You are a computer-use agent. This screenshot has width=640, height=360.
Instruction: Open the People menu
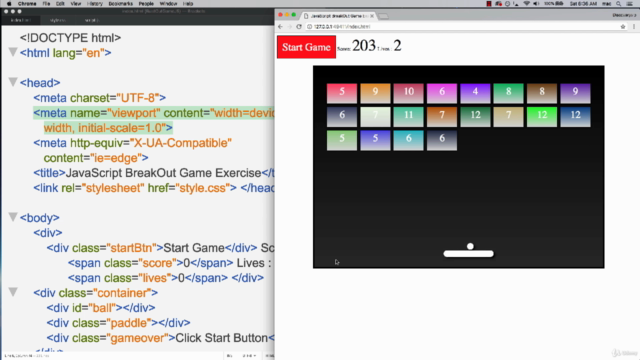pyautogui.click(x=146, y=4)
